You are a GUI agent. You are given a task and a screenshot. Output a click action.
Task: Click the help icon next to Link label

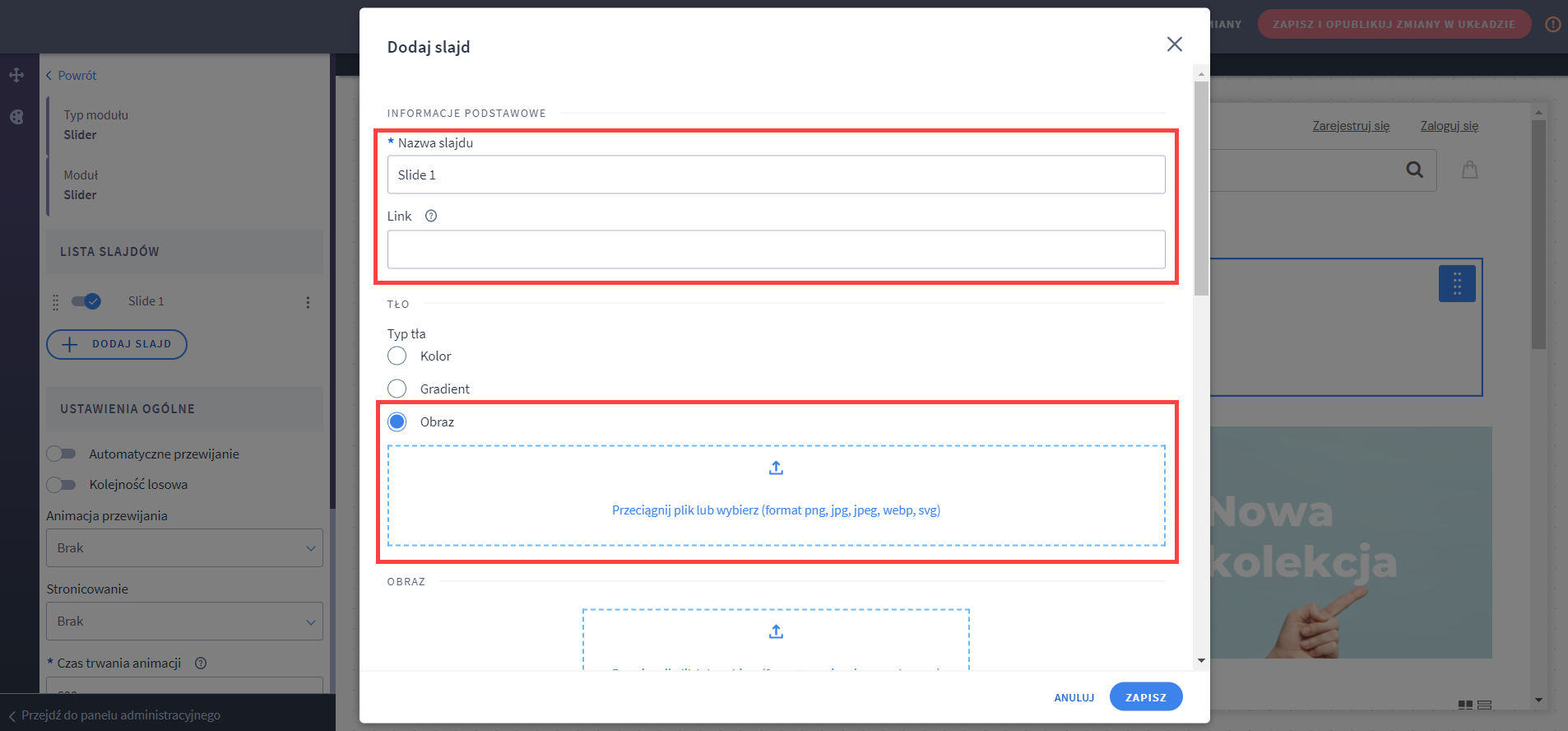point(431,217)
